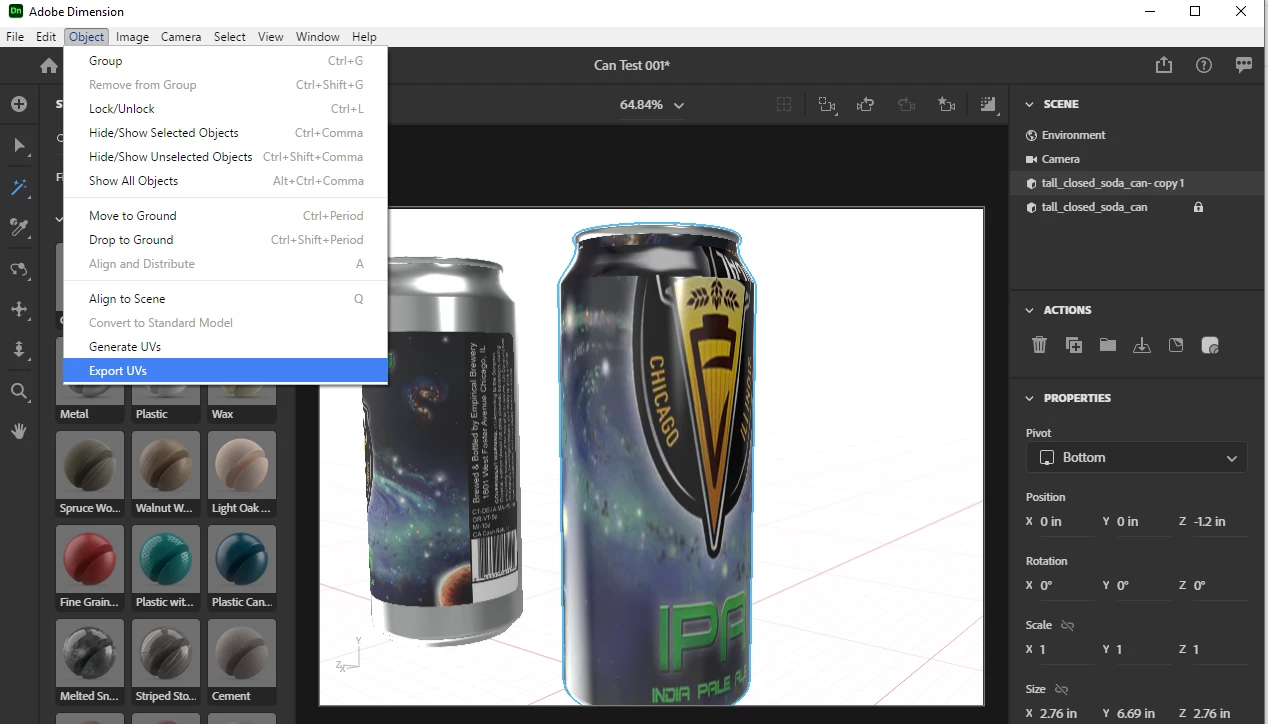Collapse the ACTIONS panel
This screenshot has width=1268, height=724.
point(1030,310)
